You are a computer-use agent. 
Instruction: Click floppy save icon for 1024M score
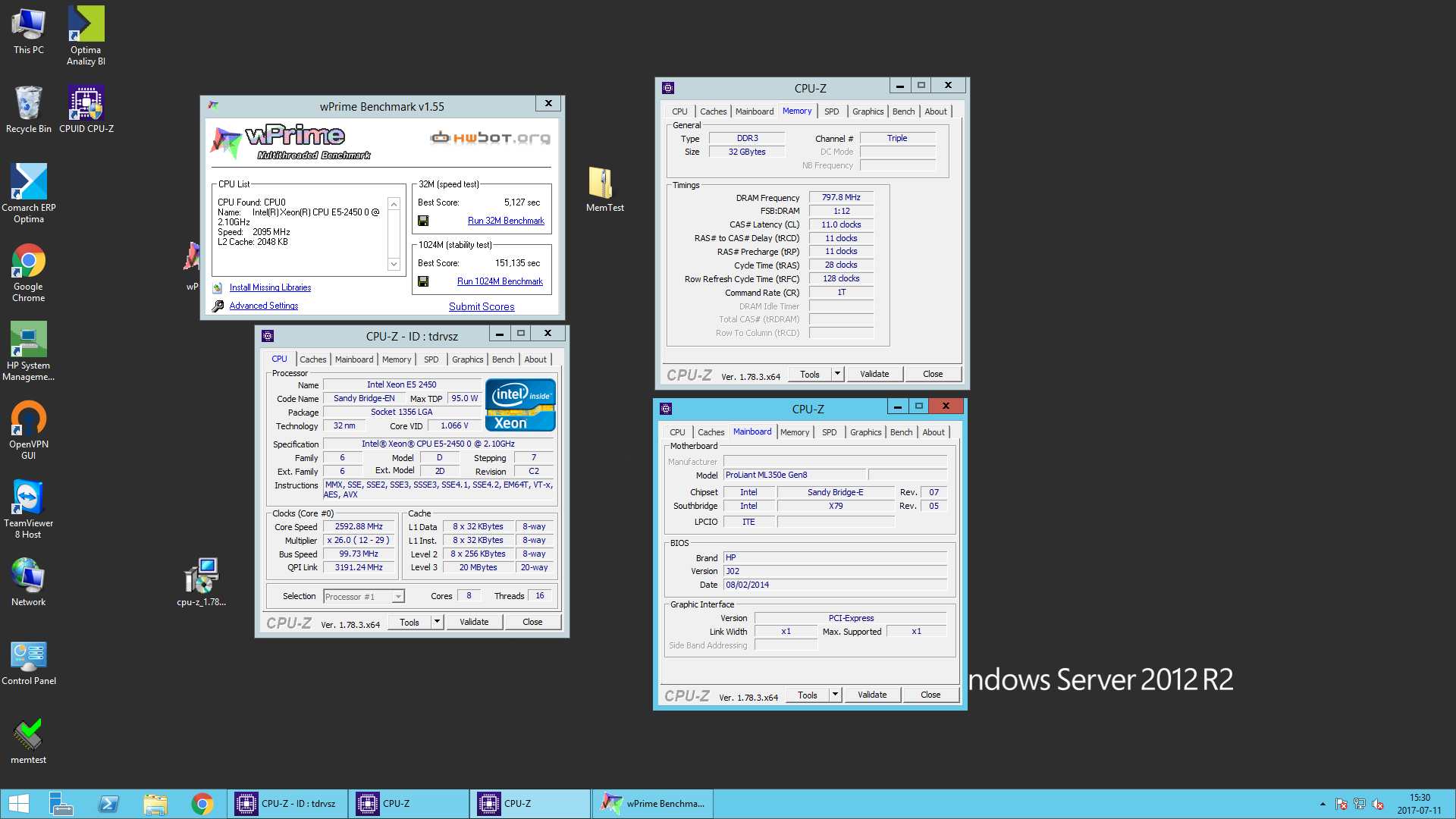coord(423,281)
